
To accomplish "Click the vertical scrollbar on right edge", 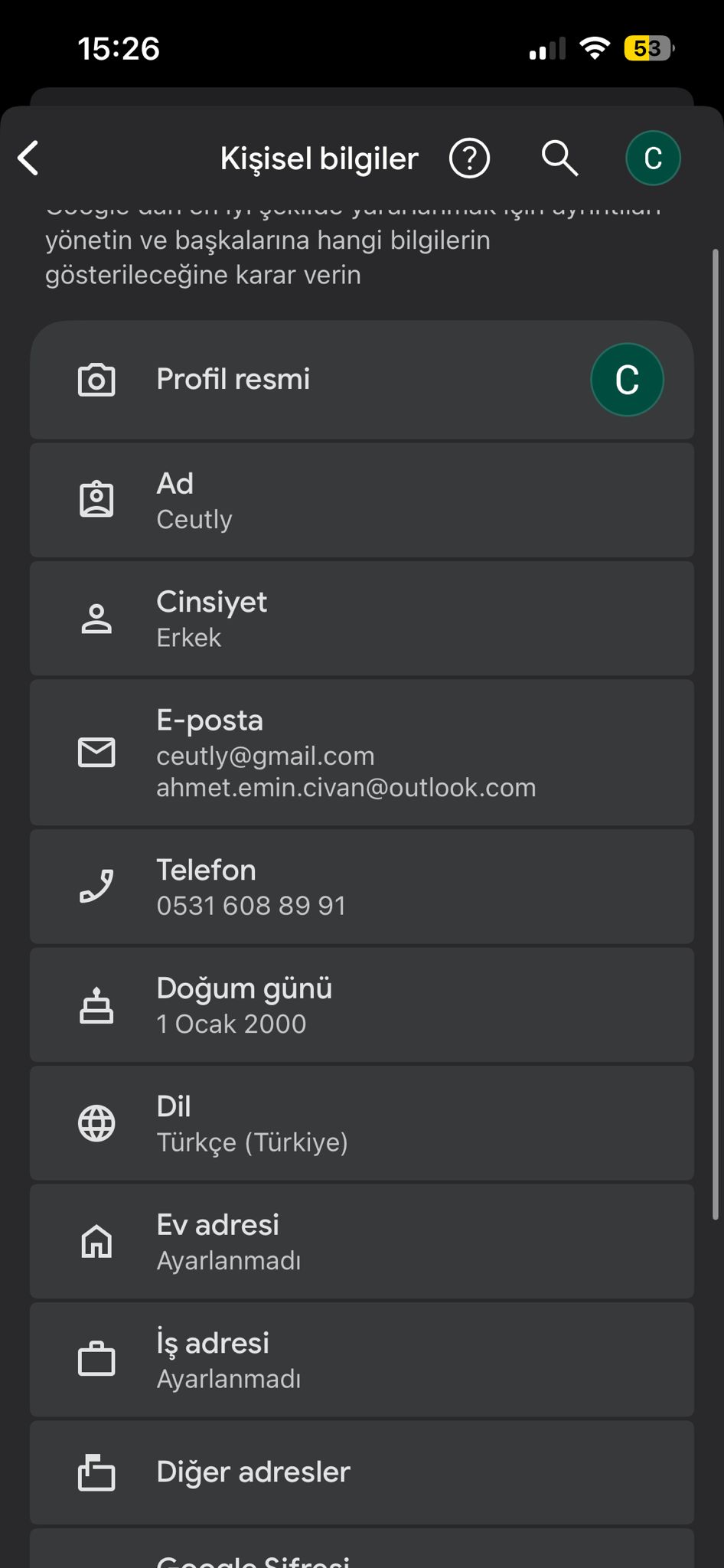I will click(716, 733).
